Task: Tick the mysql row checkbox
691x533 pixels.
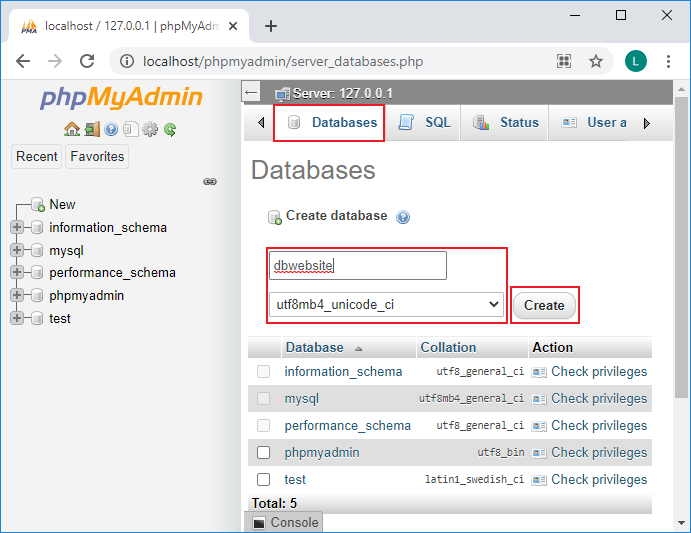Action: click(x=264, y=399)
